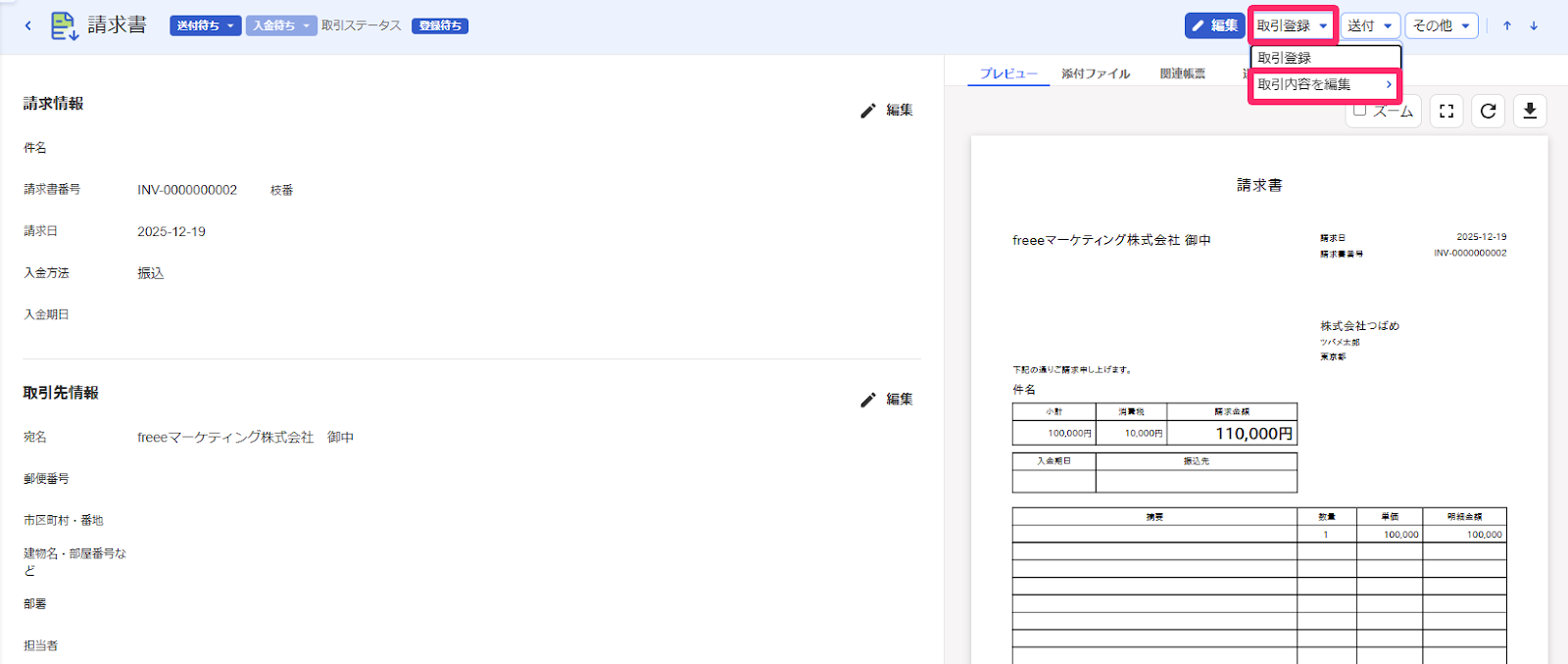
Task: Click the 枝番 label
Action: (x=282, y=190)
